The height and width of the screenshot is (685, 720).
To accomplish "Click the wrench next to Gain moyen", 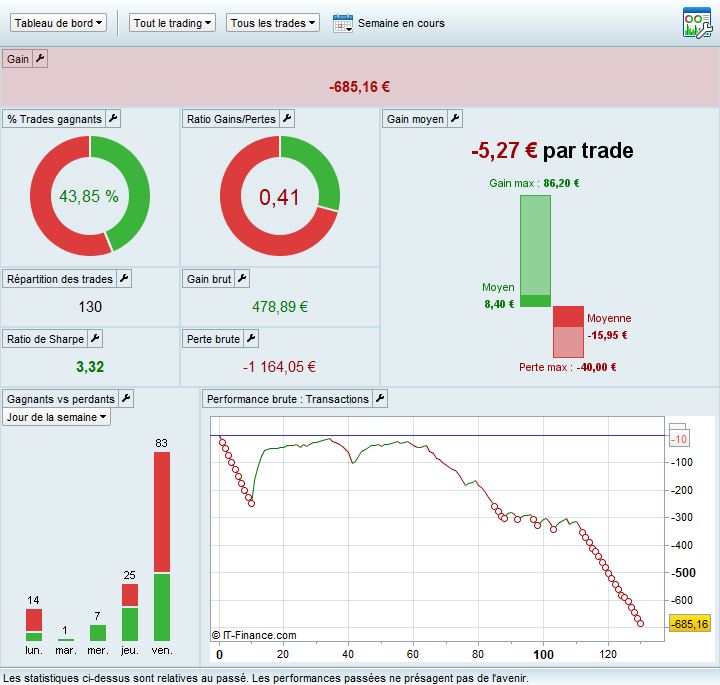I will click(x=455, y=118).
